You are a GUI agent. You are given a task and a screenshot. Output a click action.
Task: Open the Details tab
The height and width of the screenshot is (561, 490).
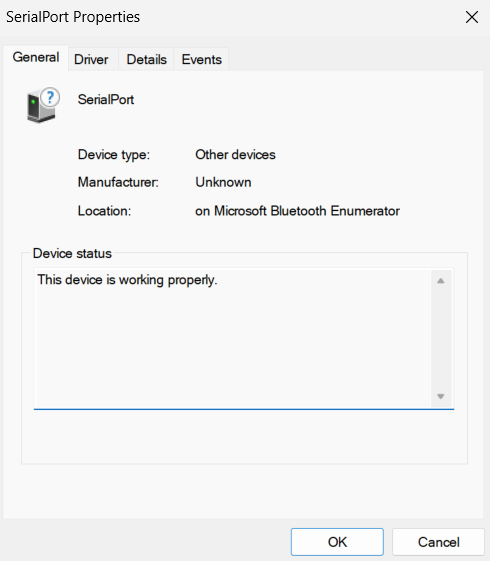point(146,59)
